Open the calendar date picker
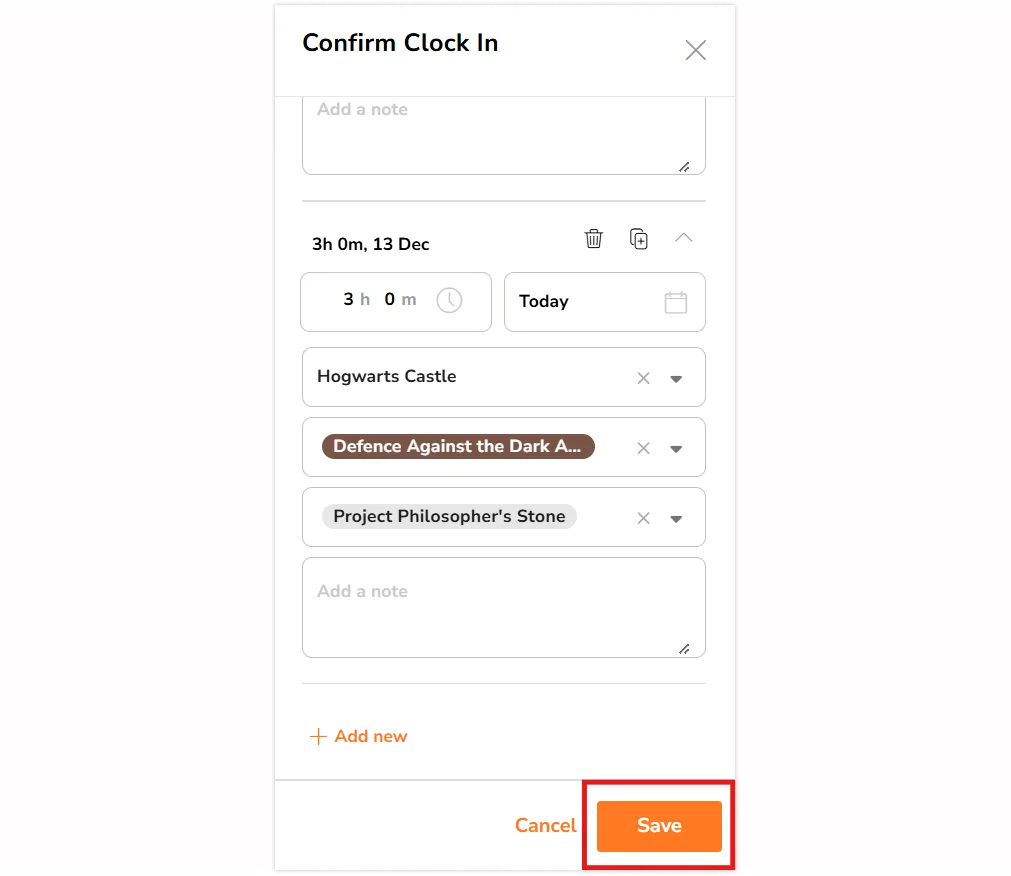The width and height of the screenshot is (1011, 876). [676, 302]
